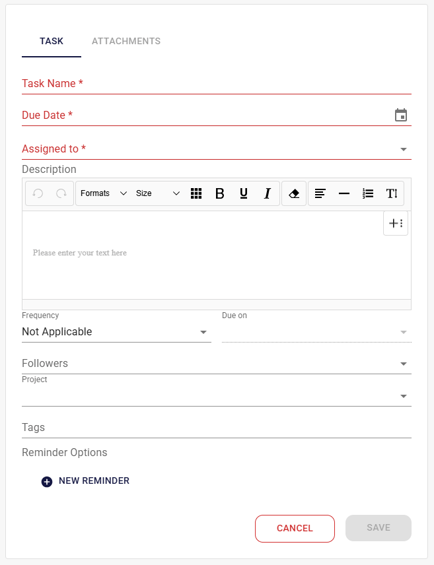Toggle underline formatting

tap(243, 193)
